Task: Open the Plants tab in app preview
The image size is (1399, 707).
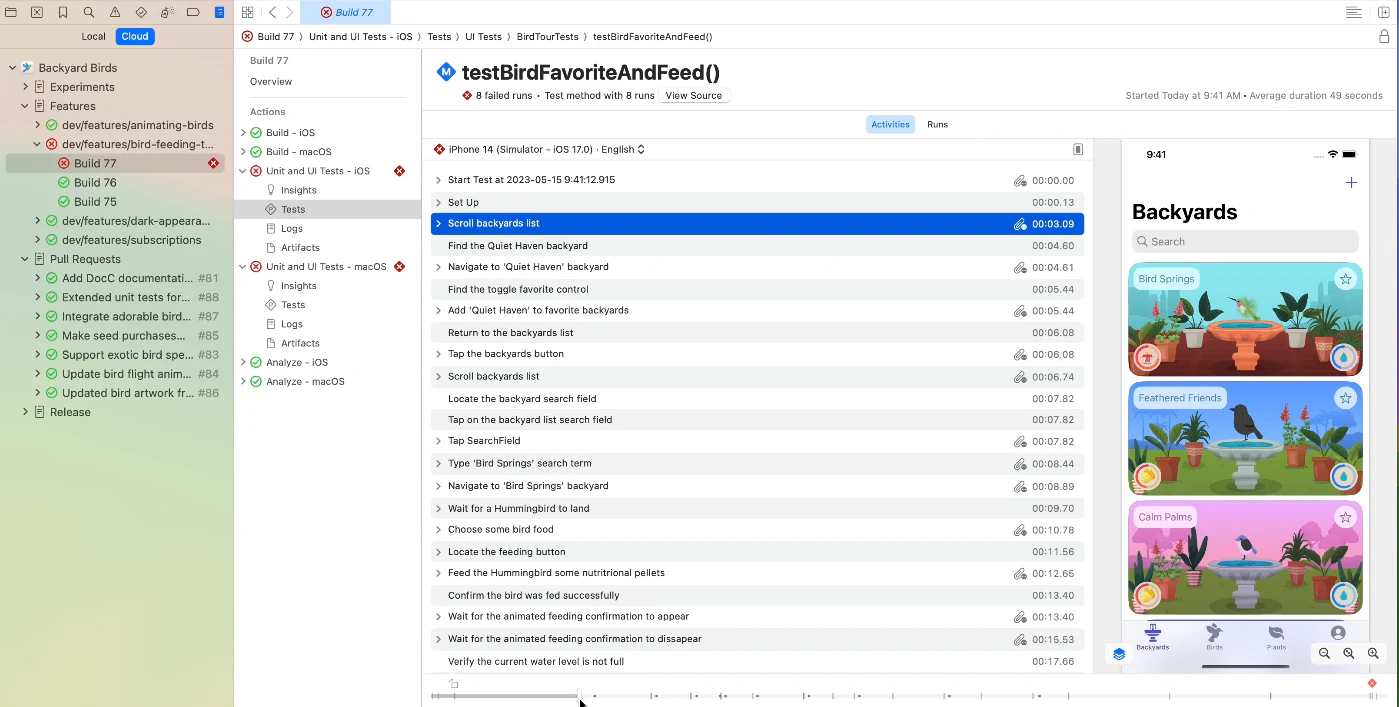Action: coord(1276,637)
